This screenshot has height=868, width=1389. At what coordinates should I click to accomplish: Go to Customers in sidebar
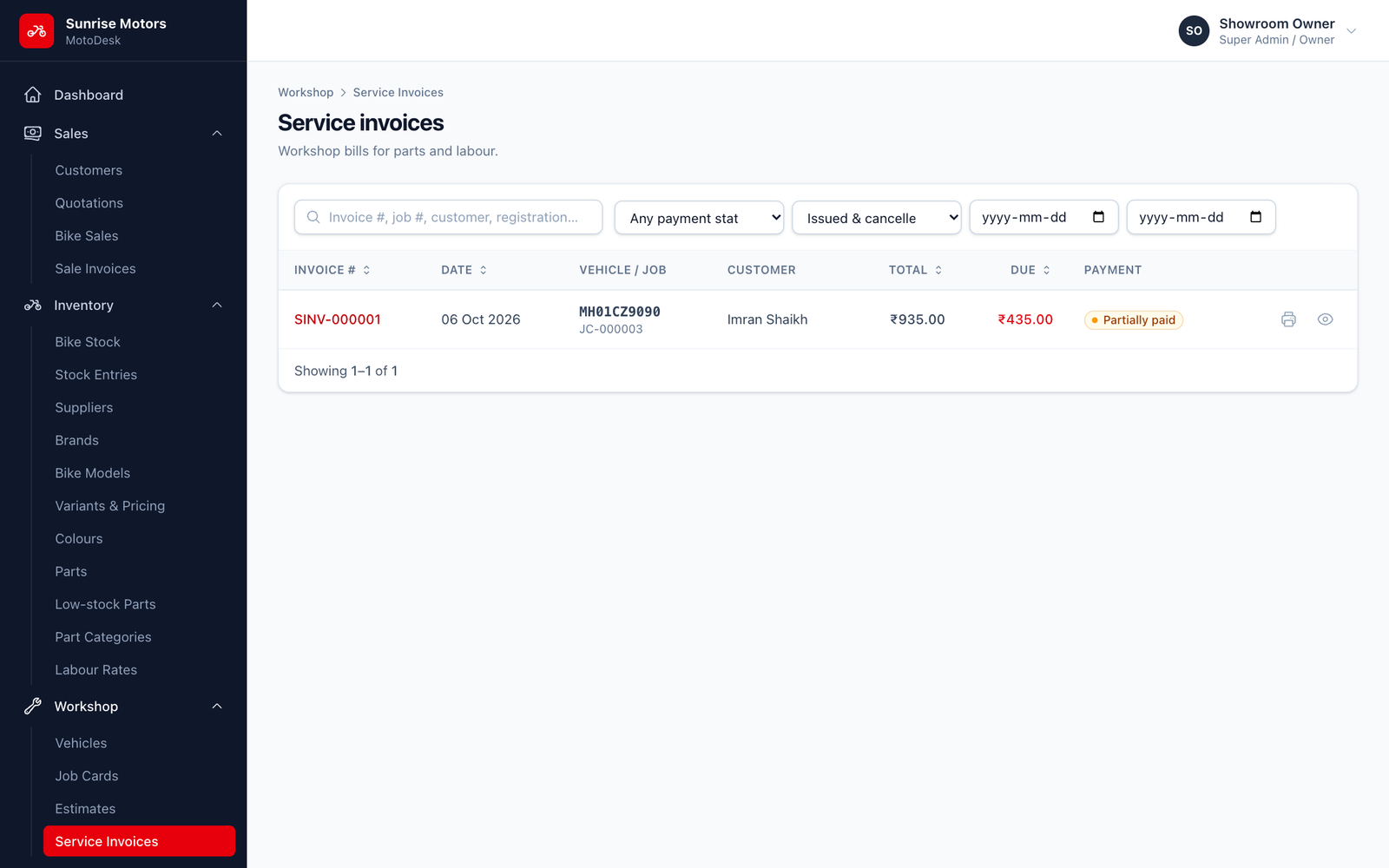(89, 170)
